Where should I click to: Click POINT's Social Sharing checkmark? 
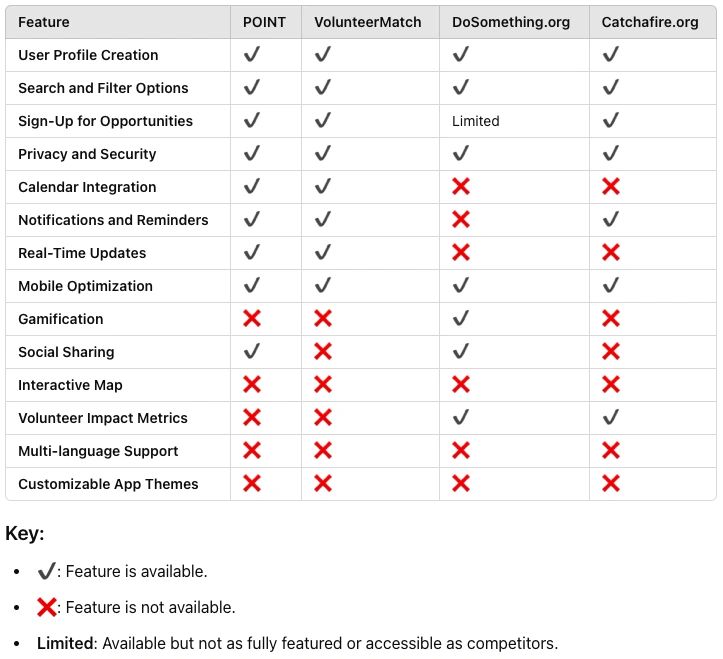click(252, 351)
